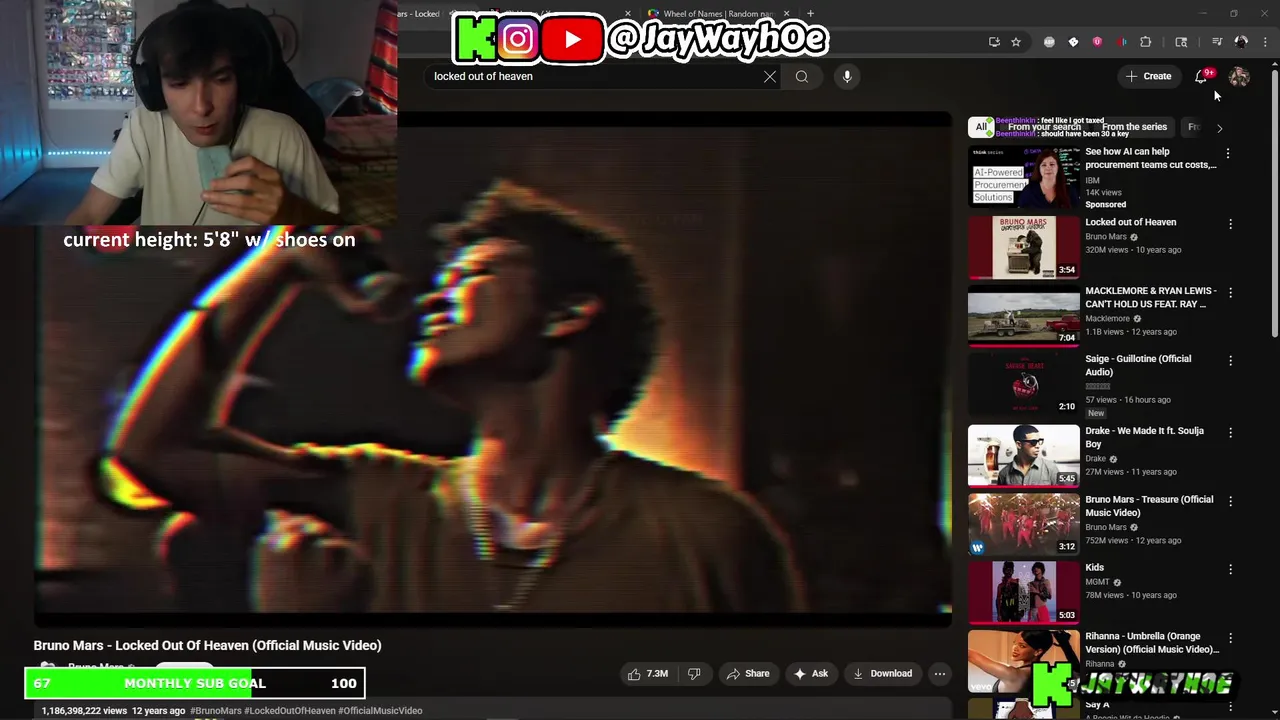Select the From the series chip

click(x=1134, y=127)
